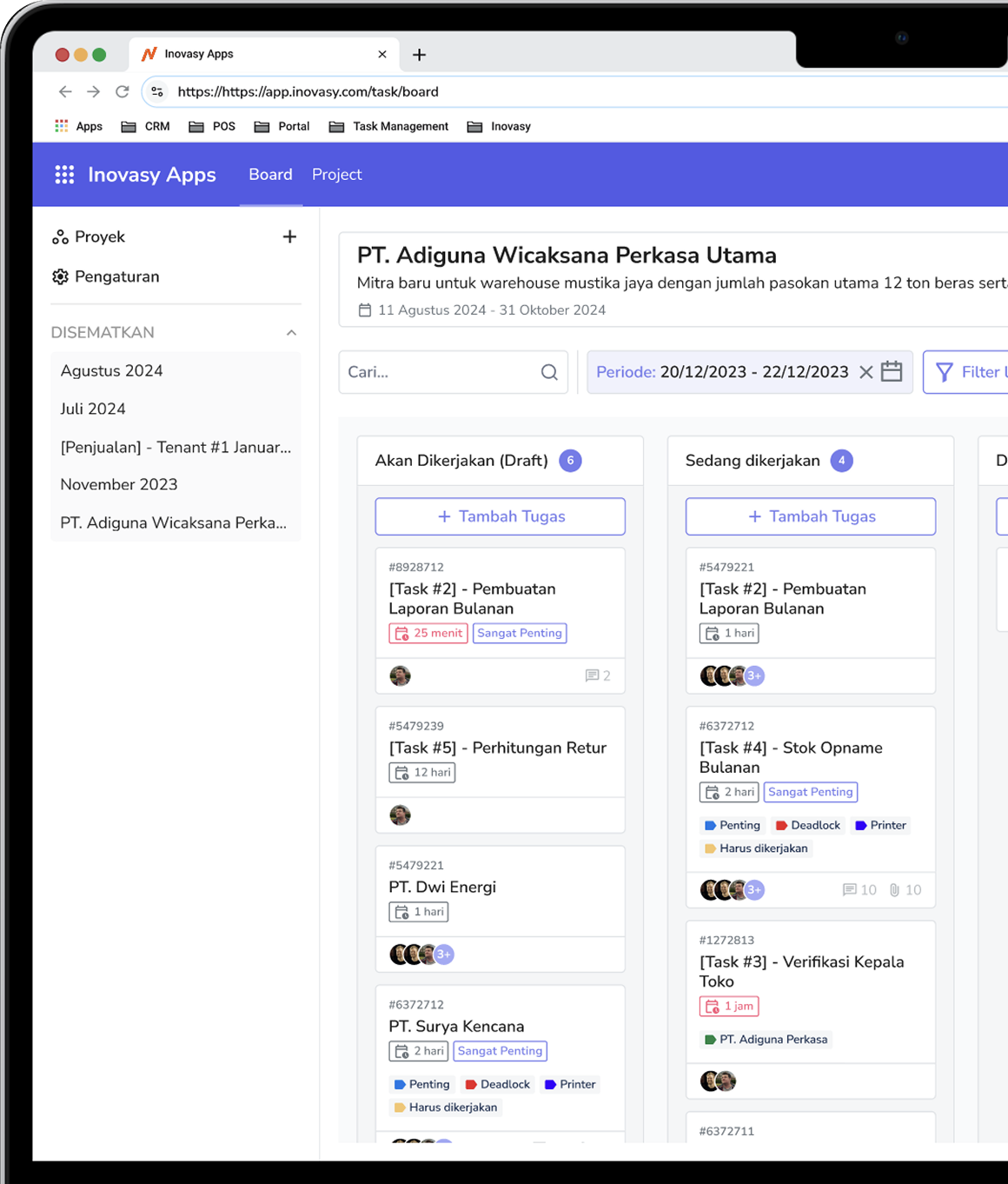Click the browser address bar URL
The height and width of the screenshot is (1184, 1008).
click(x=308, y=91)
